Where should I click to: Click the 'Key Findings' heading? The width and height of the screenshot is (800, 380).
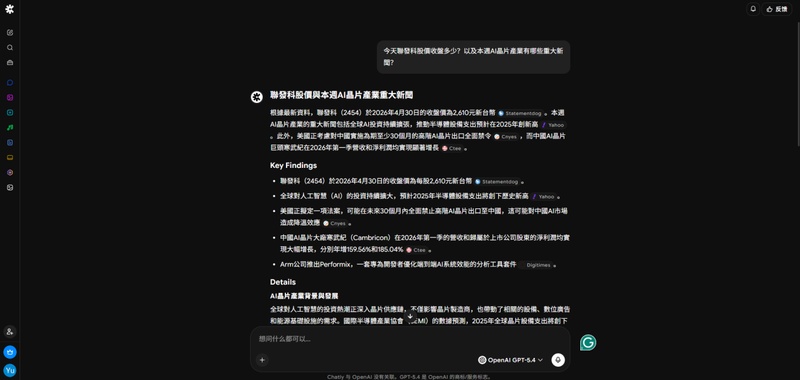pos(293,165)
